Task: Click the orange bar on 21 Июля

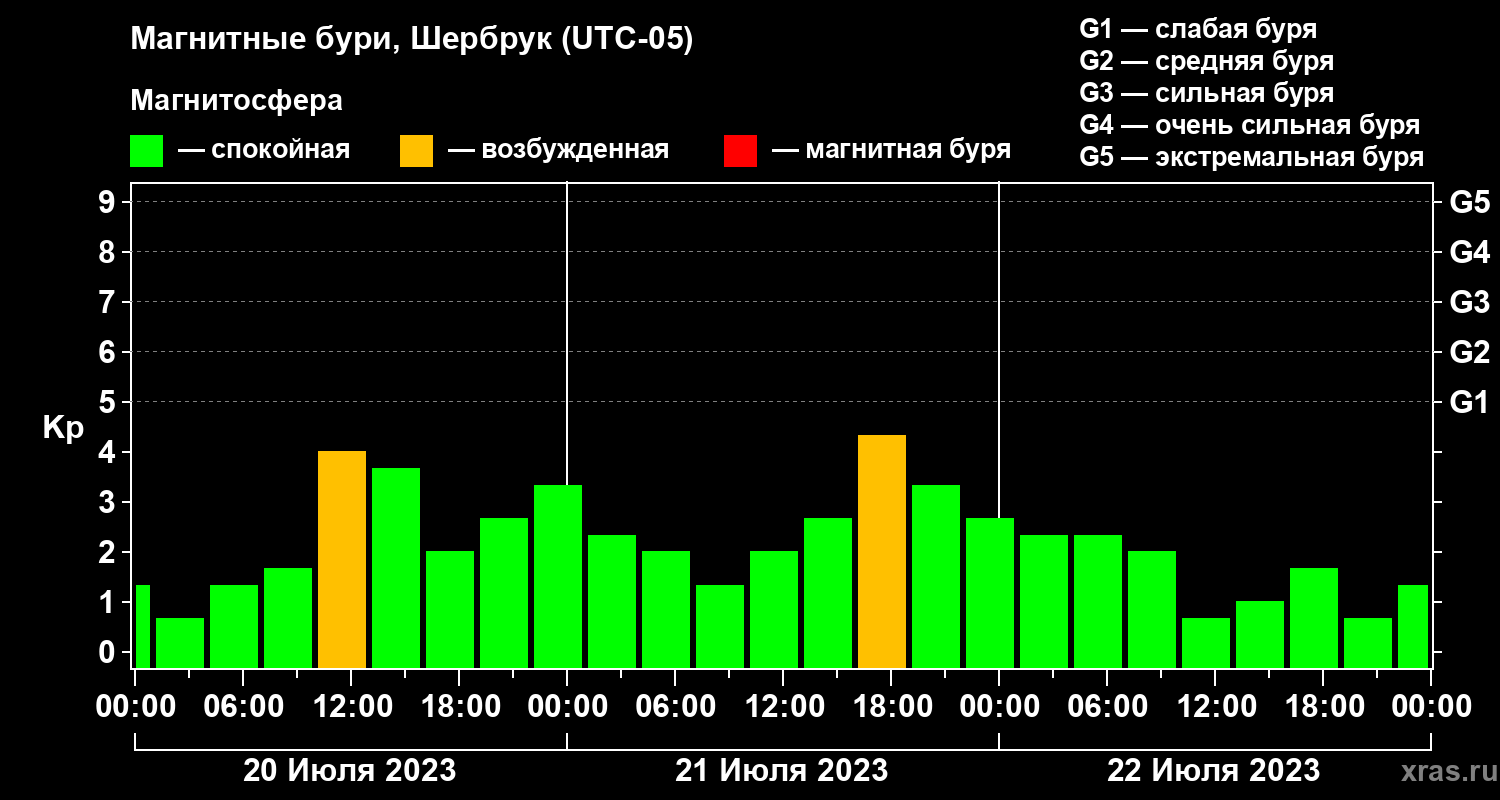Action: tap(882, 551)
